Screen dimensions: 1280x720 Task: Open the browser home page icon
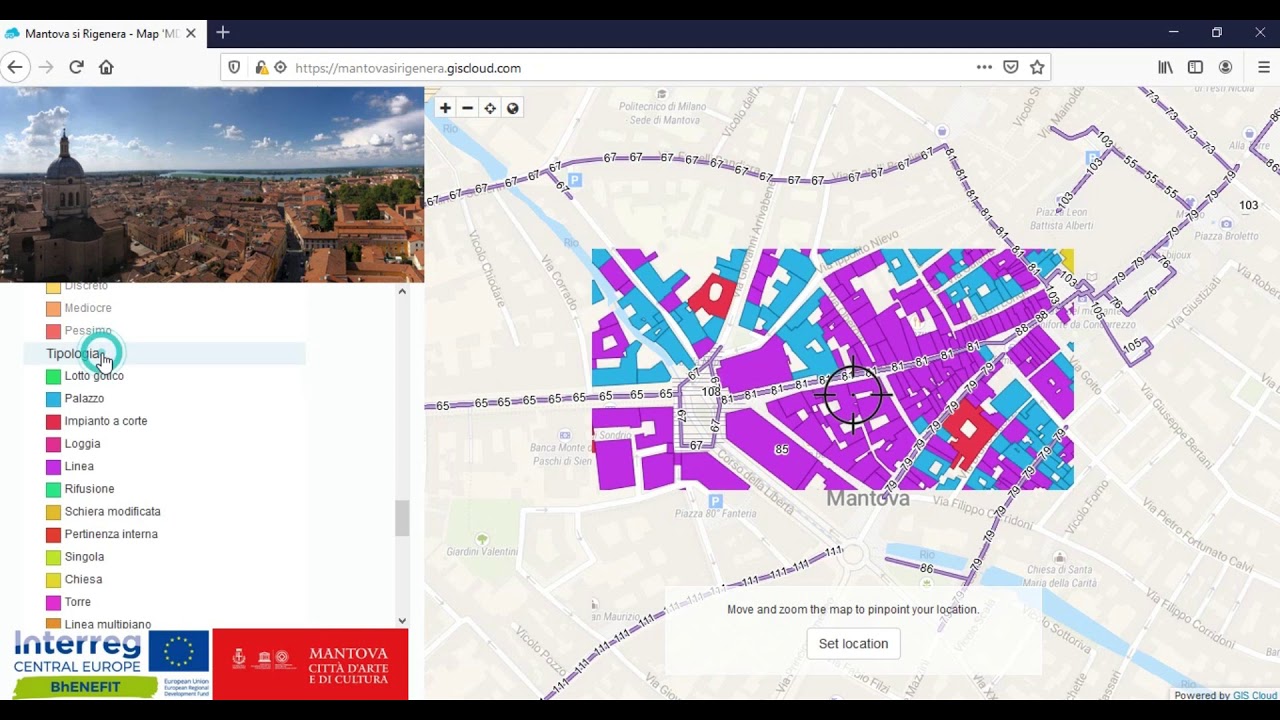[x=106, y=67]
